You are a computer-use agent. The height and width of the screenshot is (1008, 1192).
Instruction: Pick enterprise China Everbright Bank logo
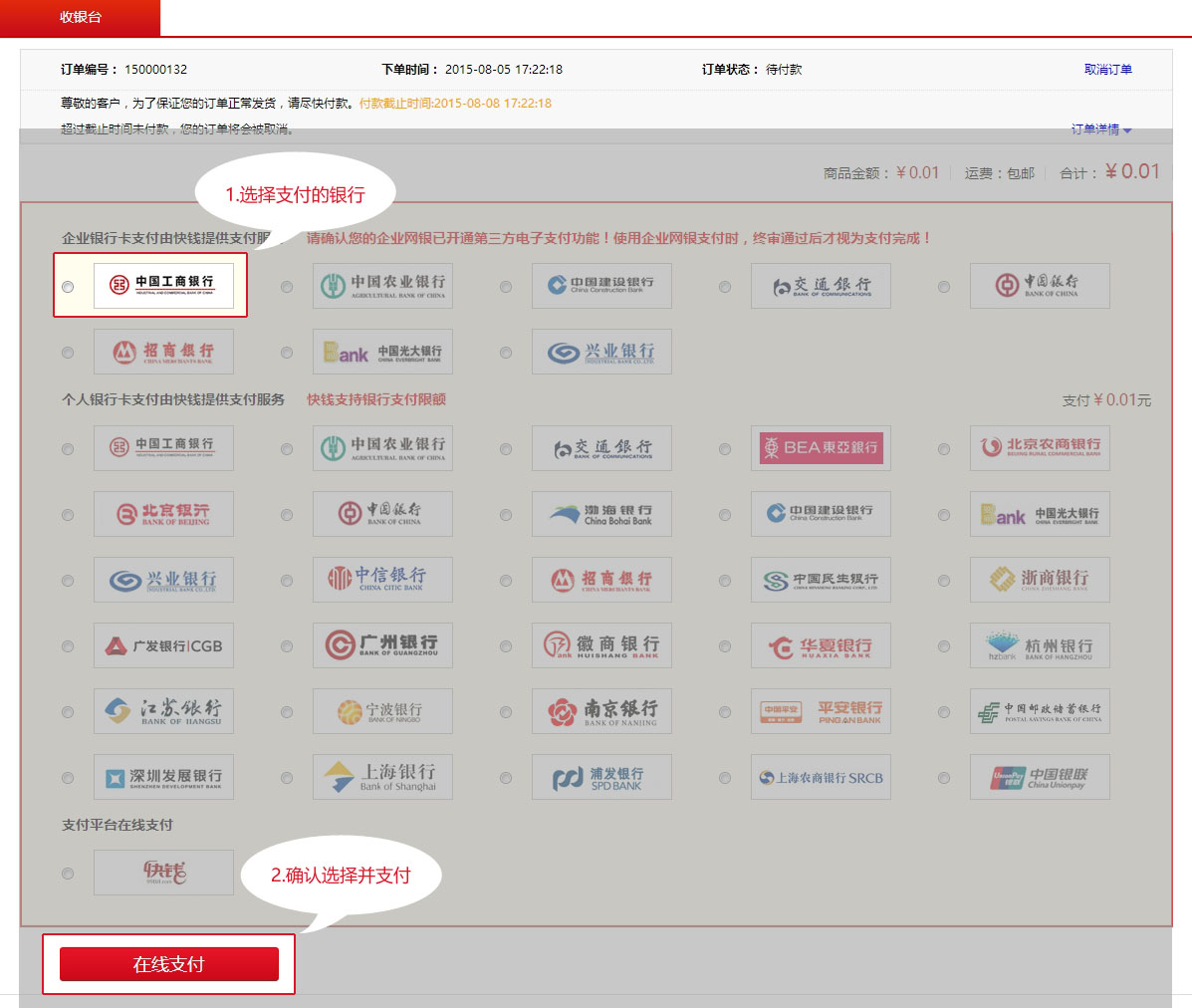tap(382, 352)
